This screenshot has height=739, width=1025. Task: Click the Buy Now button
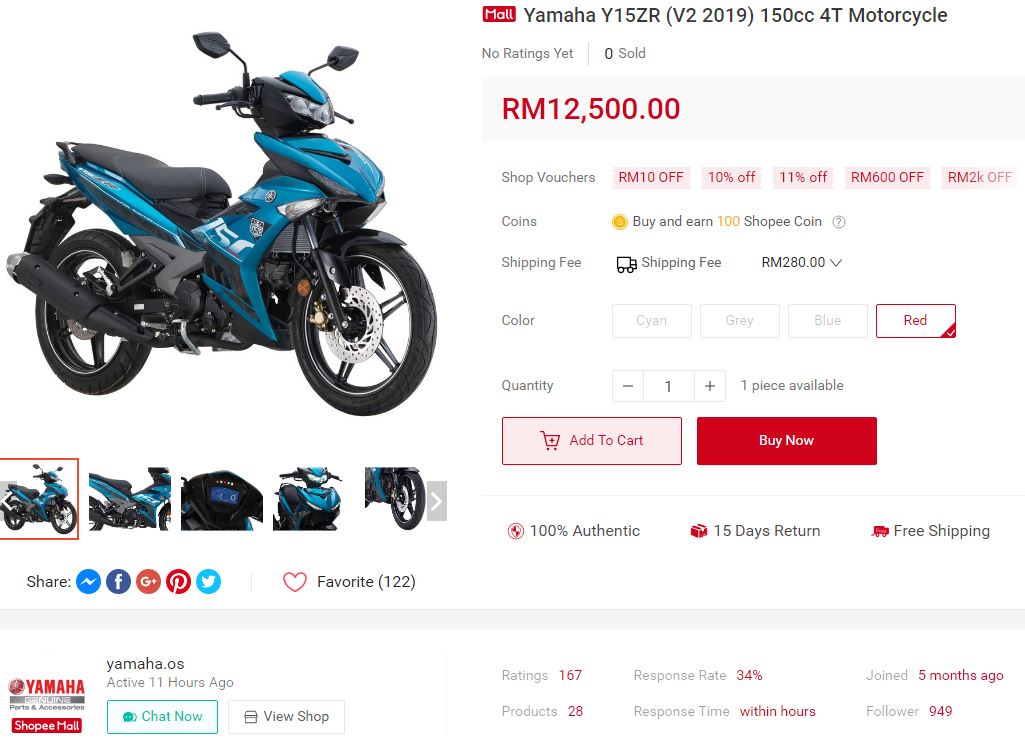(x=786, y=441)
